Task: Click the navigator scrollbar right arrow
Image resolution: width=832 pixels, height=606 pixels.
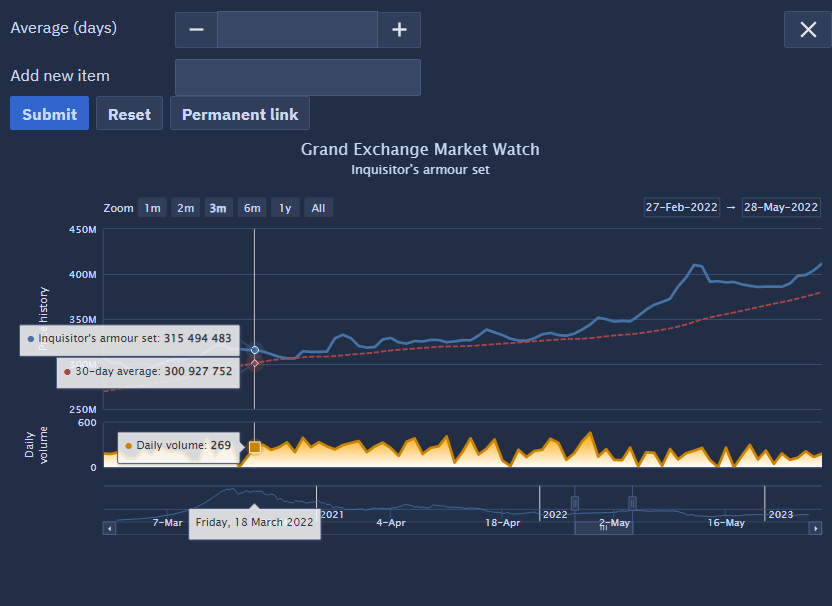Action: pyautogui.click(x=815, y=528)
